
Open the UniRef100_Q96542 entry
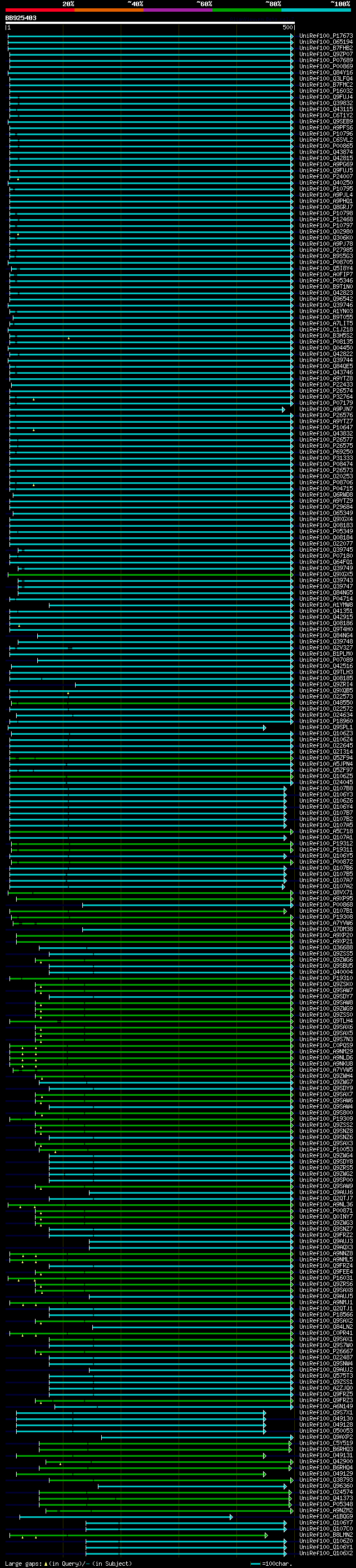[x=325, y=299]
